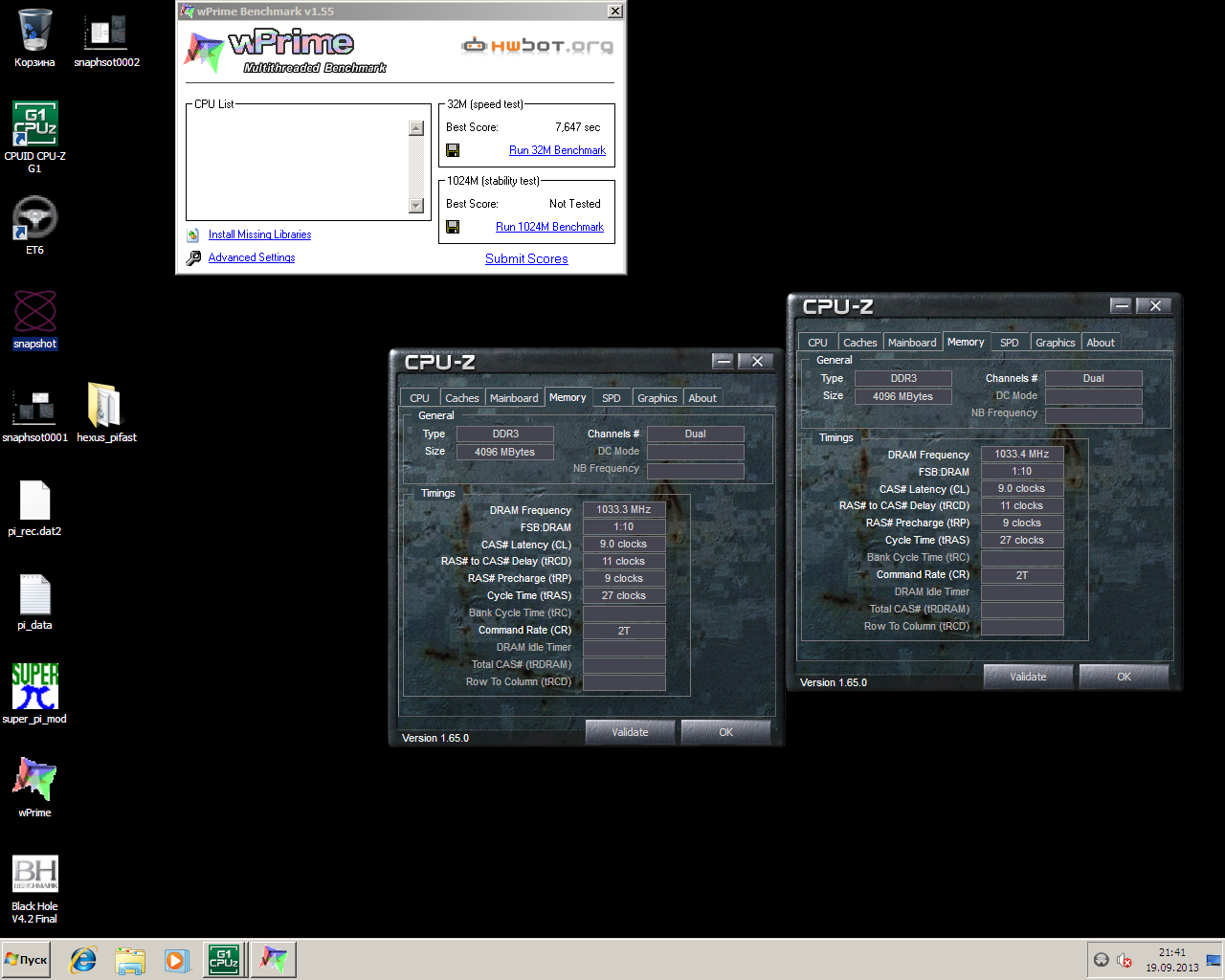Viewport: 1225px width, 980px height.
Task: Click Validate in left CPU-Z window
Action: (630, 732)
